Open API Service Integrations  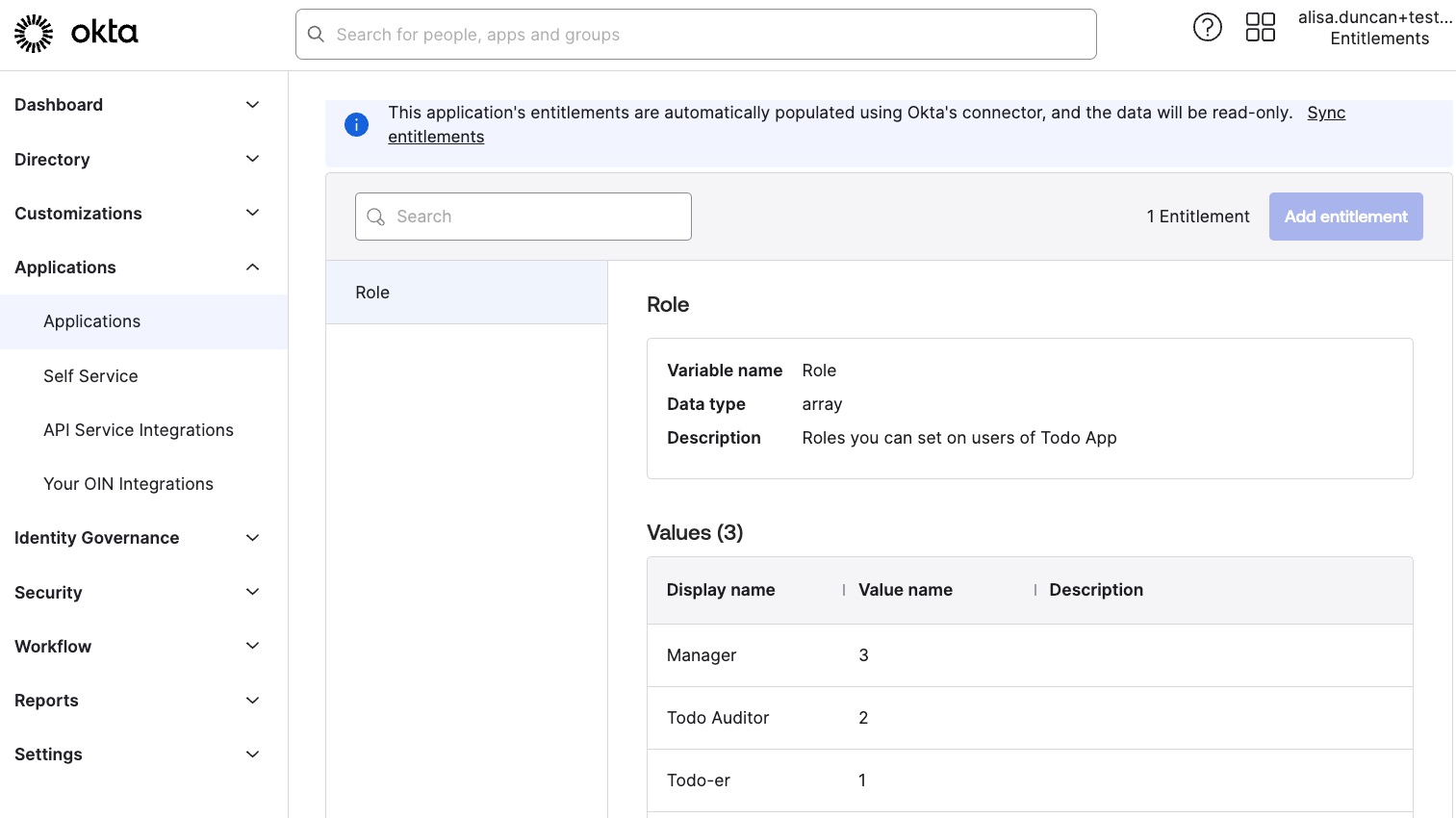[x=139, y=430]
